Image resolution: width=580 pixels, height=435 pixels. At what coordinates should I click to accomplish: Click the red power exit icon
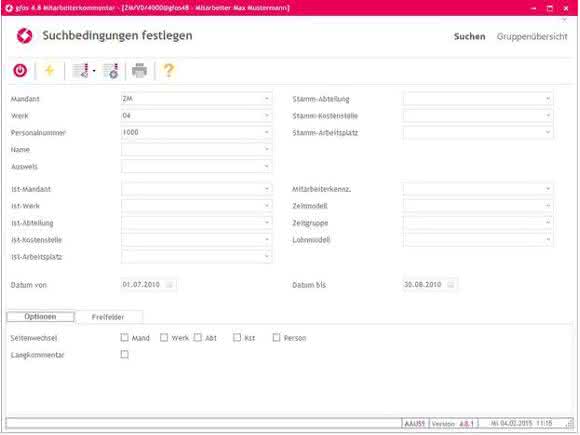tap(20, 70)
